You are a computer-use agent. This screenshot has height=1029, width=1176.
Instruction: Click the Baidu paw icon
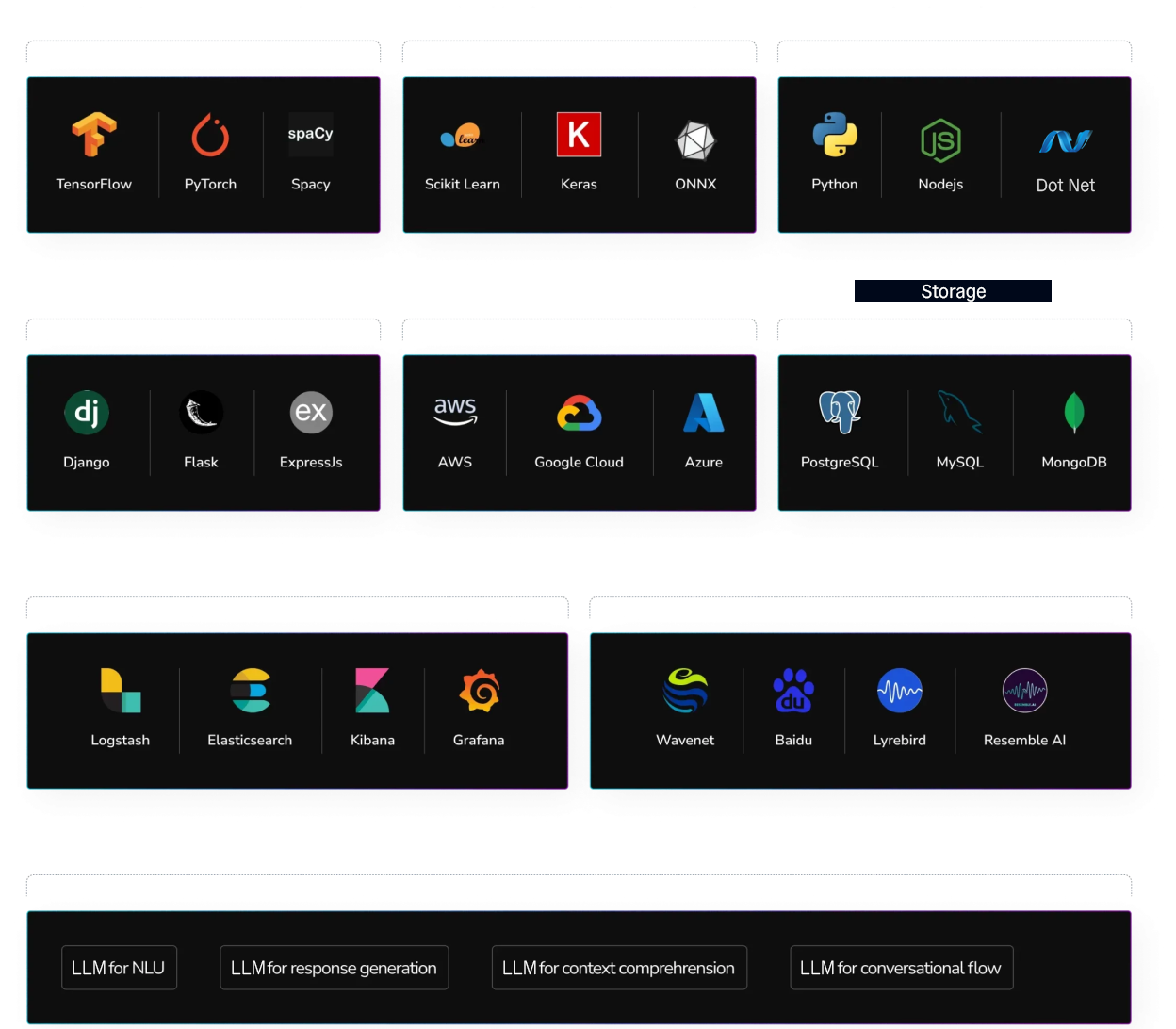793,691
